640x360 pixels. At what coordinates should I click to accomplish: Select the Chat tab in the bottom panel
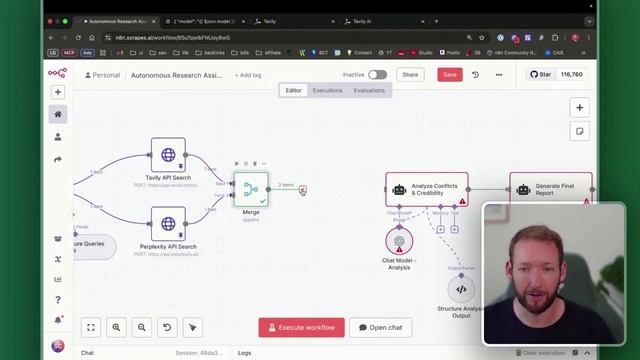(87, 353)
